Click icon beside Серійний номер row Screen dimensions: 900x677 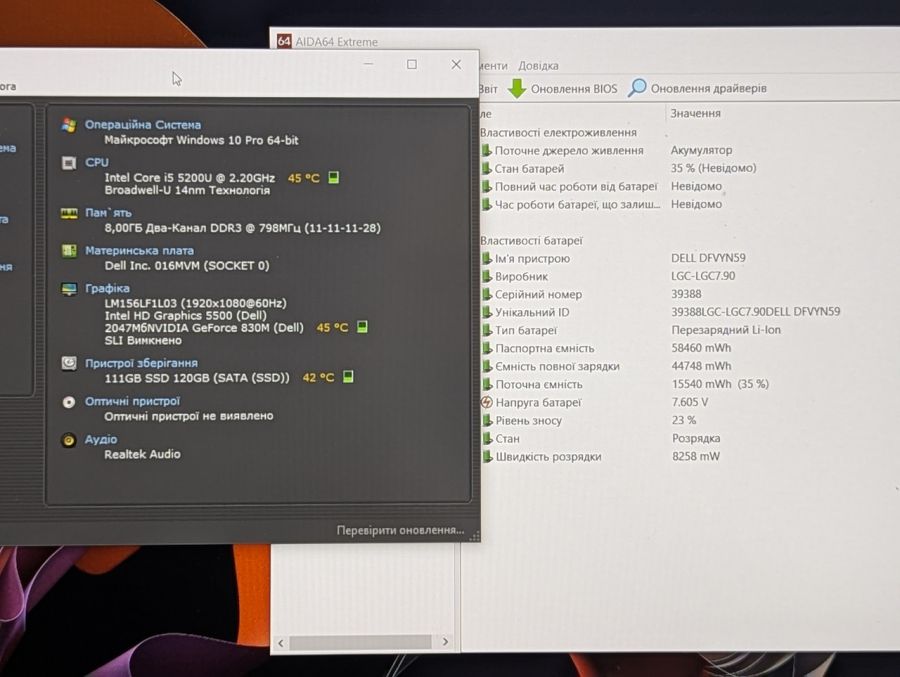point(487,294)
